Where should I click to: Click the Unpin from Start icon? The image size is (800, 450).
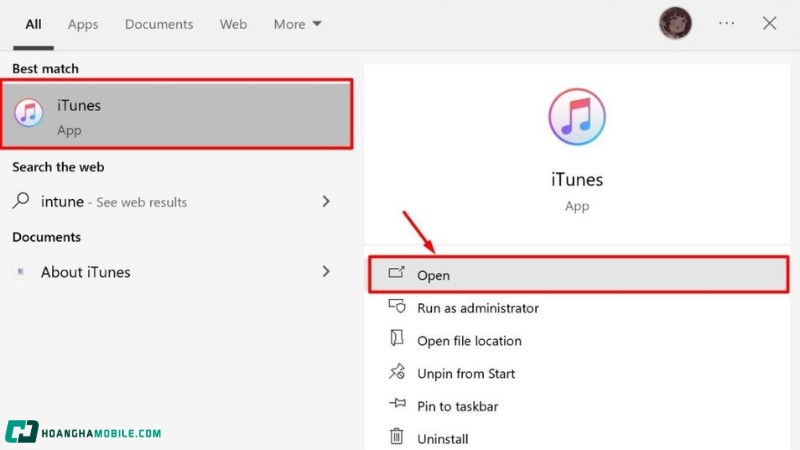click(x=397, y=371)
